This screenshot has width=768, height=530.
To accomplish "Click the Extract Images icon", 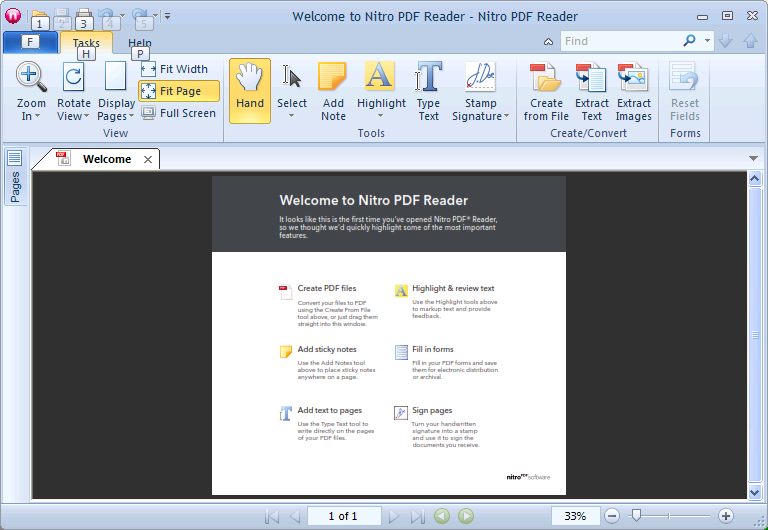I will pos(633,77).
